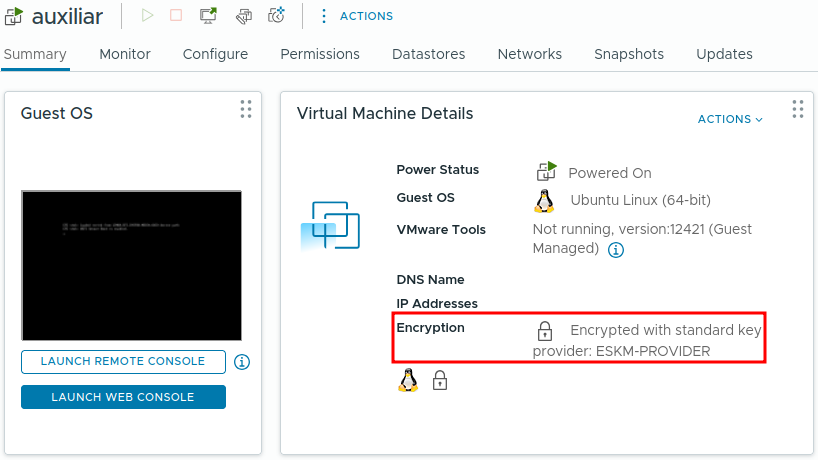Click Guest OS card drag handle
The height and width of the screenshot is (460, 818).
(246, 109)
